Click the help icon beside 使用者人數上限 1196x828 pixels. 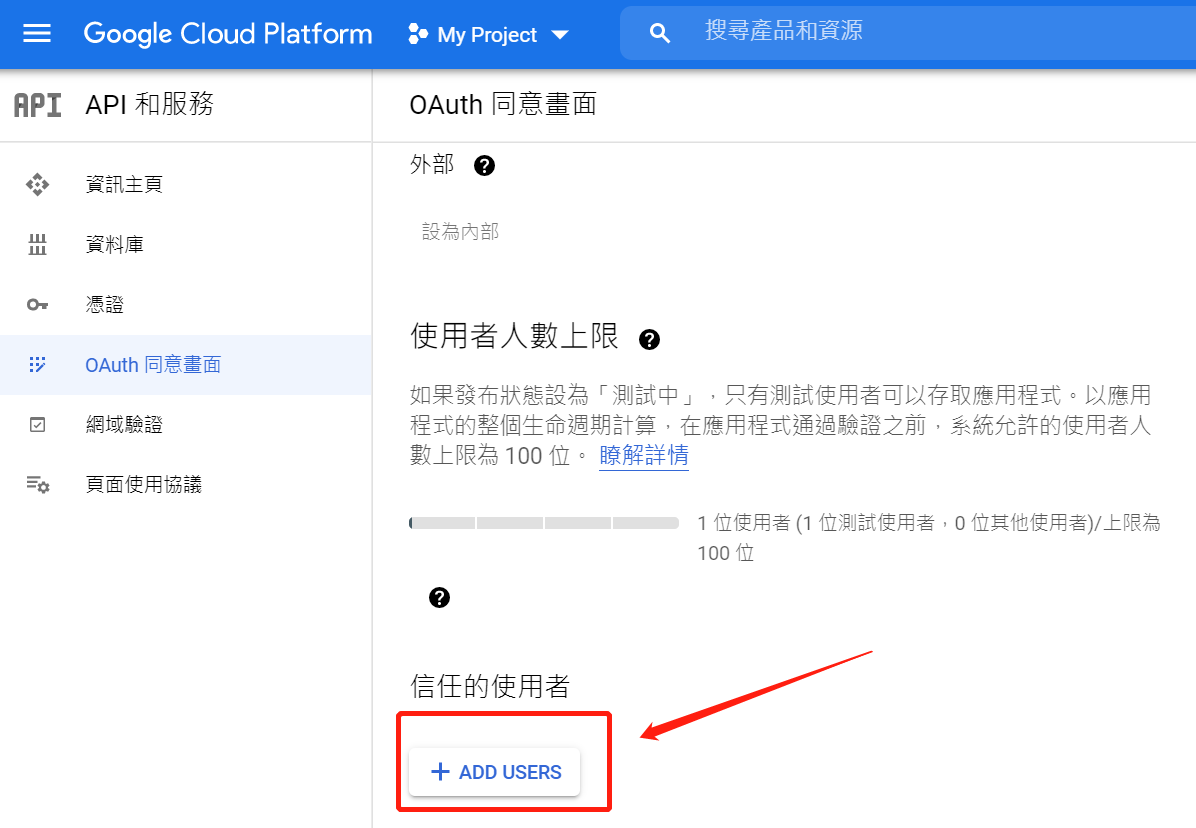click(x=649, y=339)
